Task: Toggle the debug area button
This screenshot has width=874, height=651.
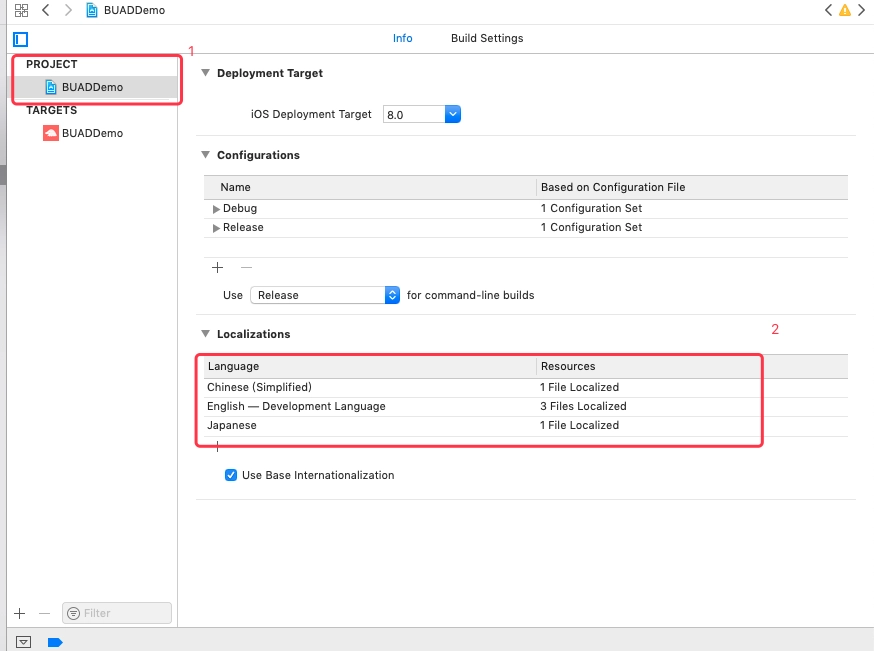Action: [x=23, y=642]
